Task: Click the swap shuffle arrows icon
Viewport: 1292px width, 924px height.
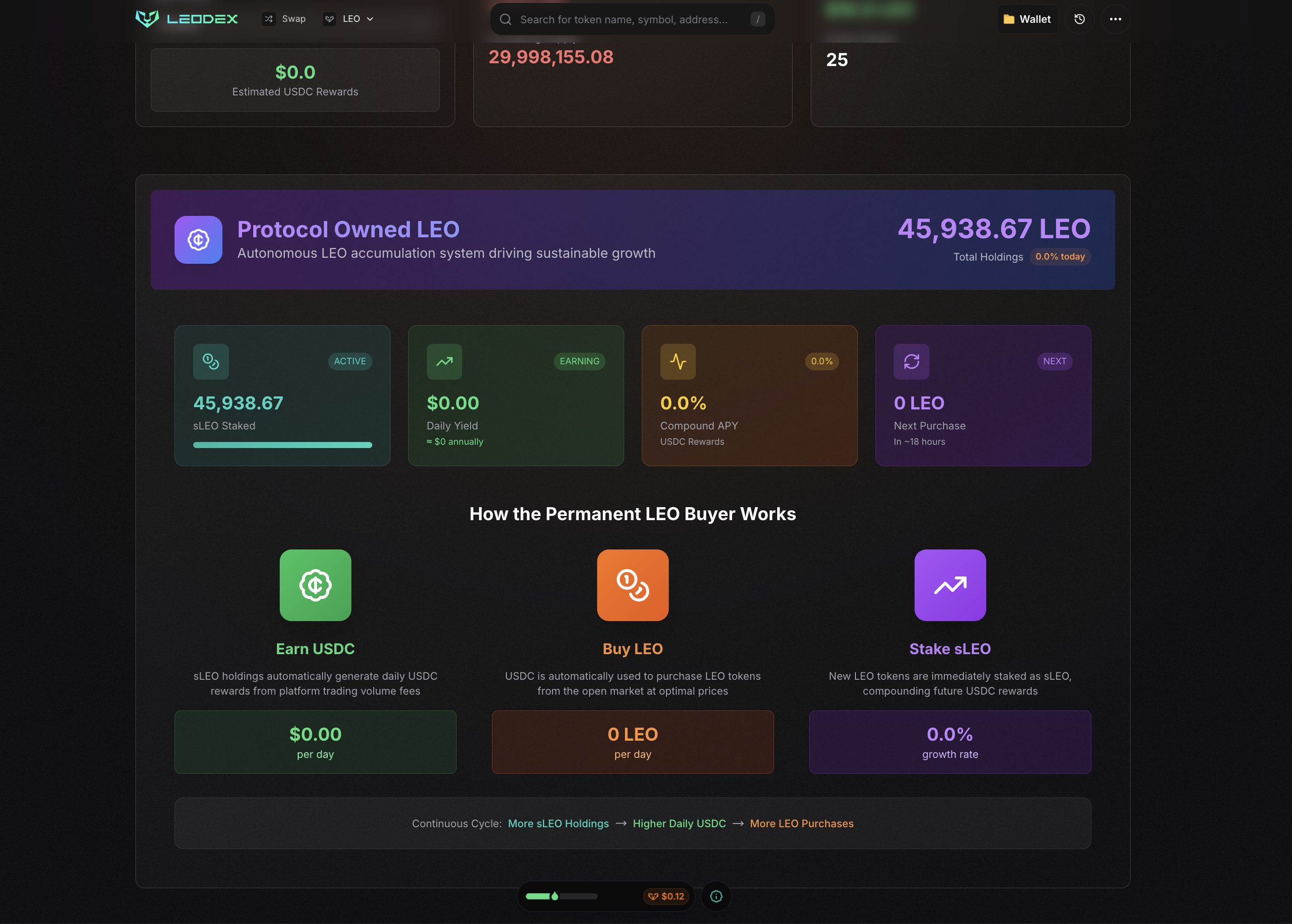Action: [x=269, y=19]
